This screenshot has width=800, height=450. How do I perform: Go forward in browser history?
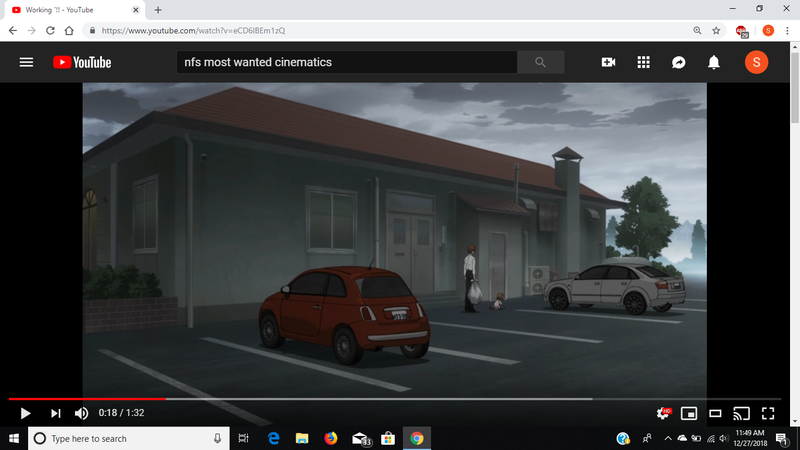click(32, 31)
